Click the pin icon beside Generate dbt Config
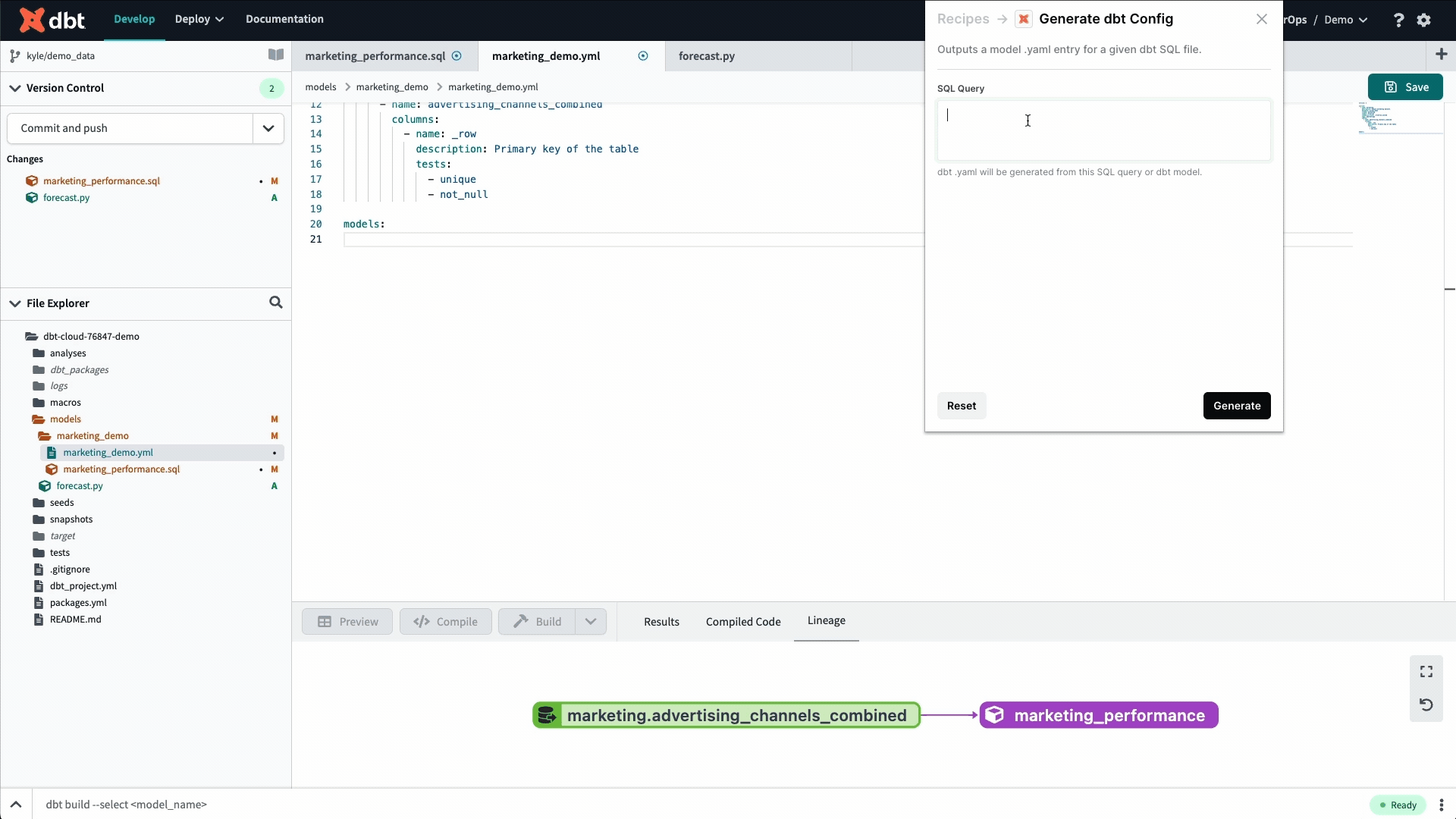This screenshot has height=819, width=1456. click(1024, 19)
